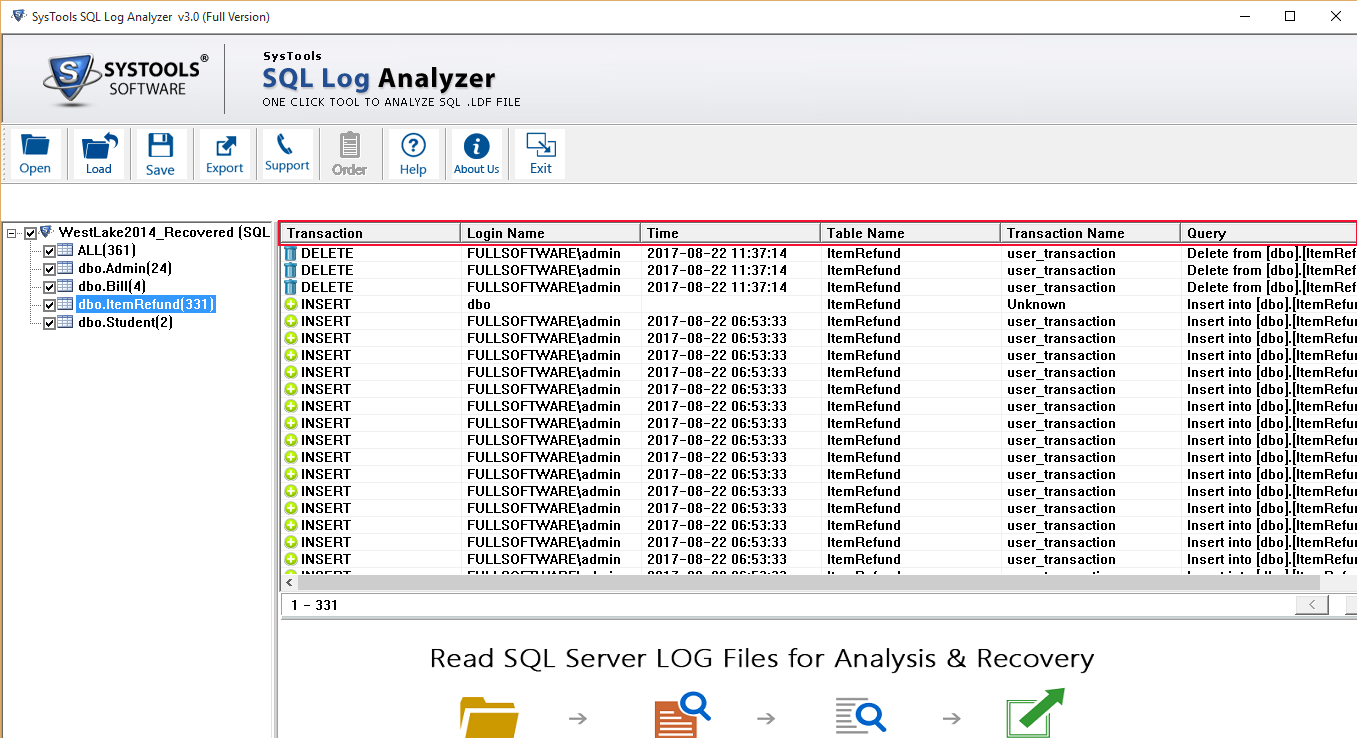Uncheck the dbo.Admin(24) checkbox
This screenshot has width=1357, height=738.
[49, 269]
